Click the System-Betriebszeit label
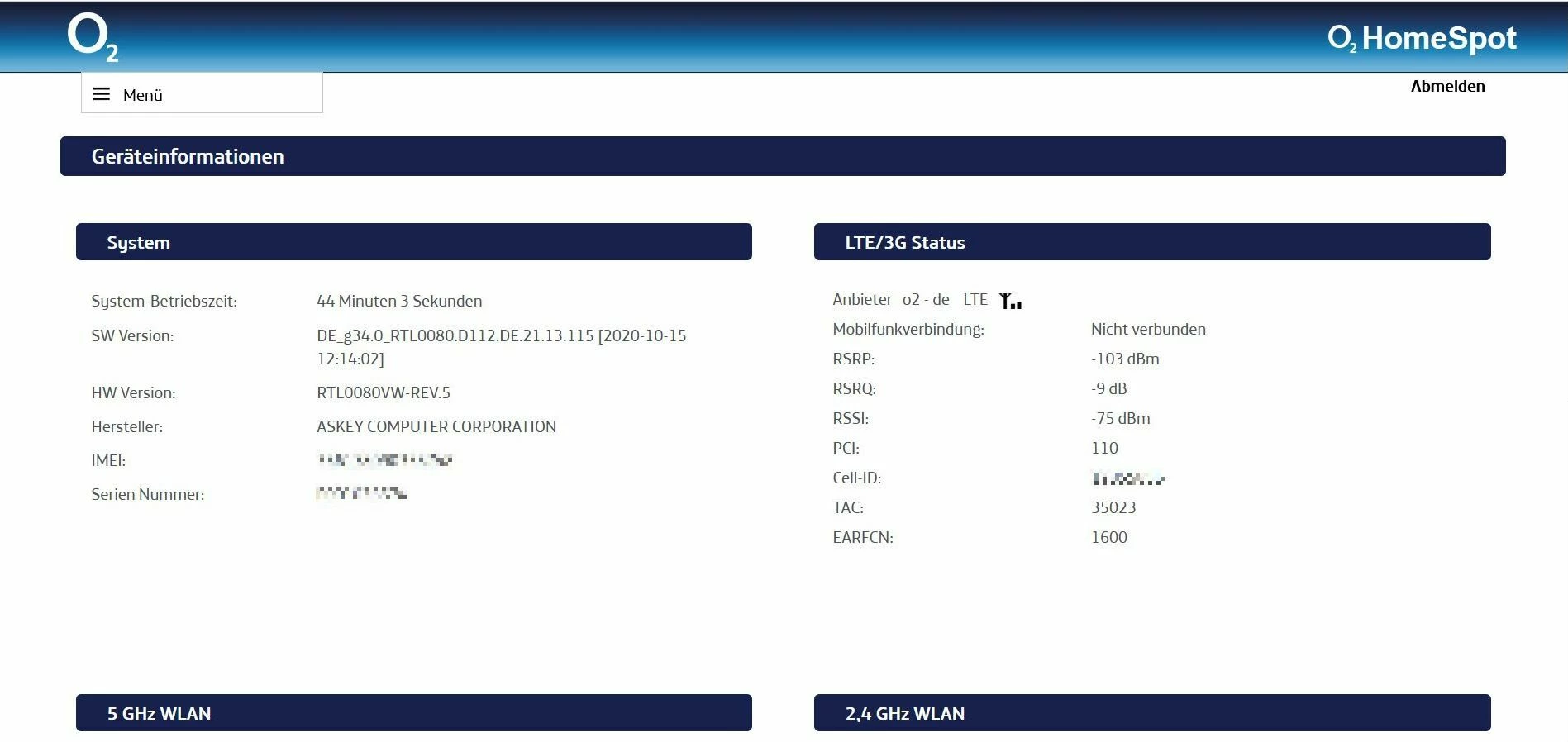The height and width of the screenshot is (742, 1568). 164,301
